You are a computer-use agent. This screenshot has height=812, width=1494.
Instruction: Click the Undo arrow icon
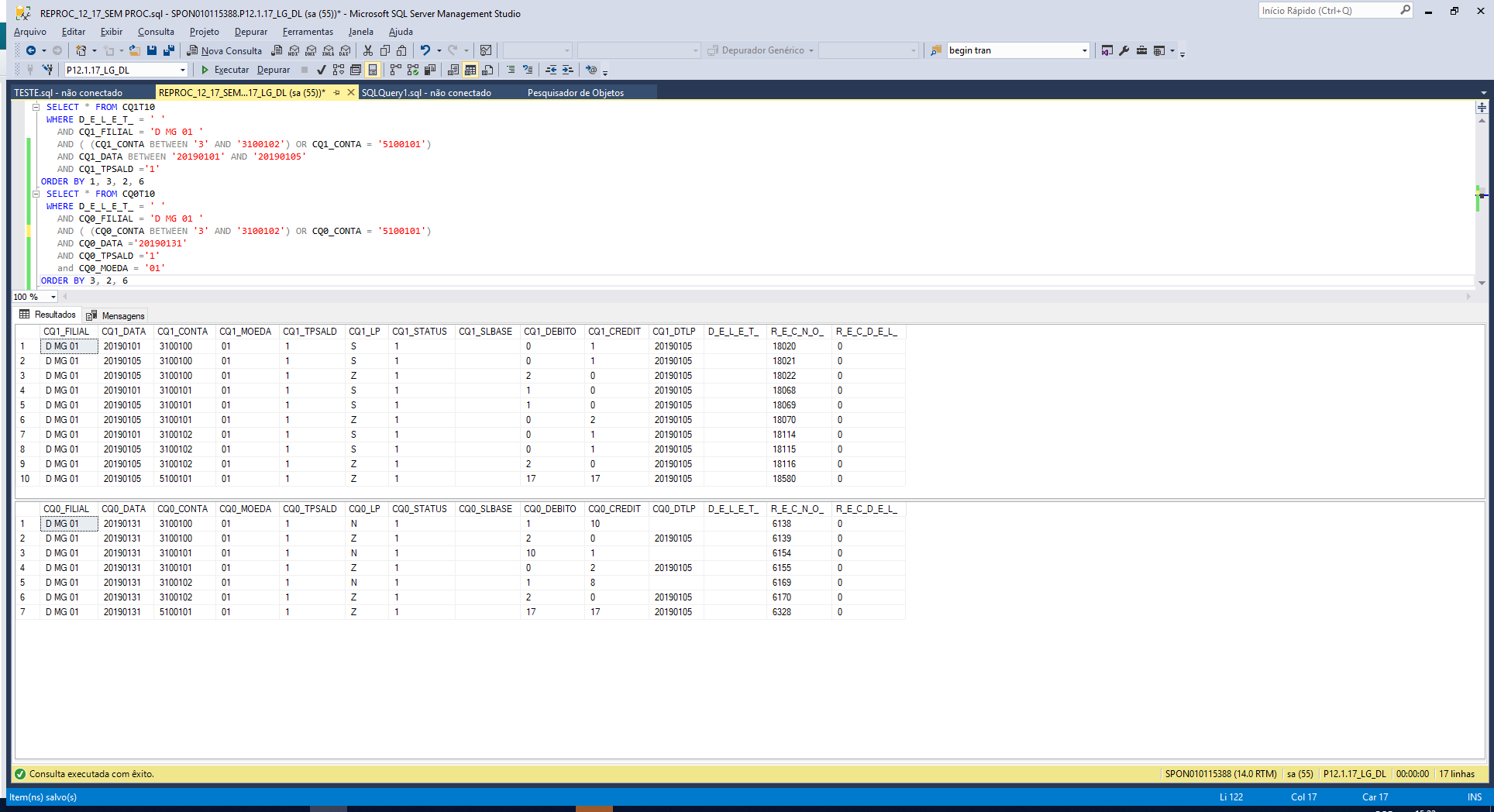click(x=425, y=50)
